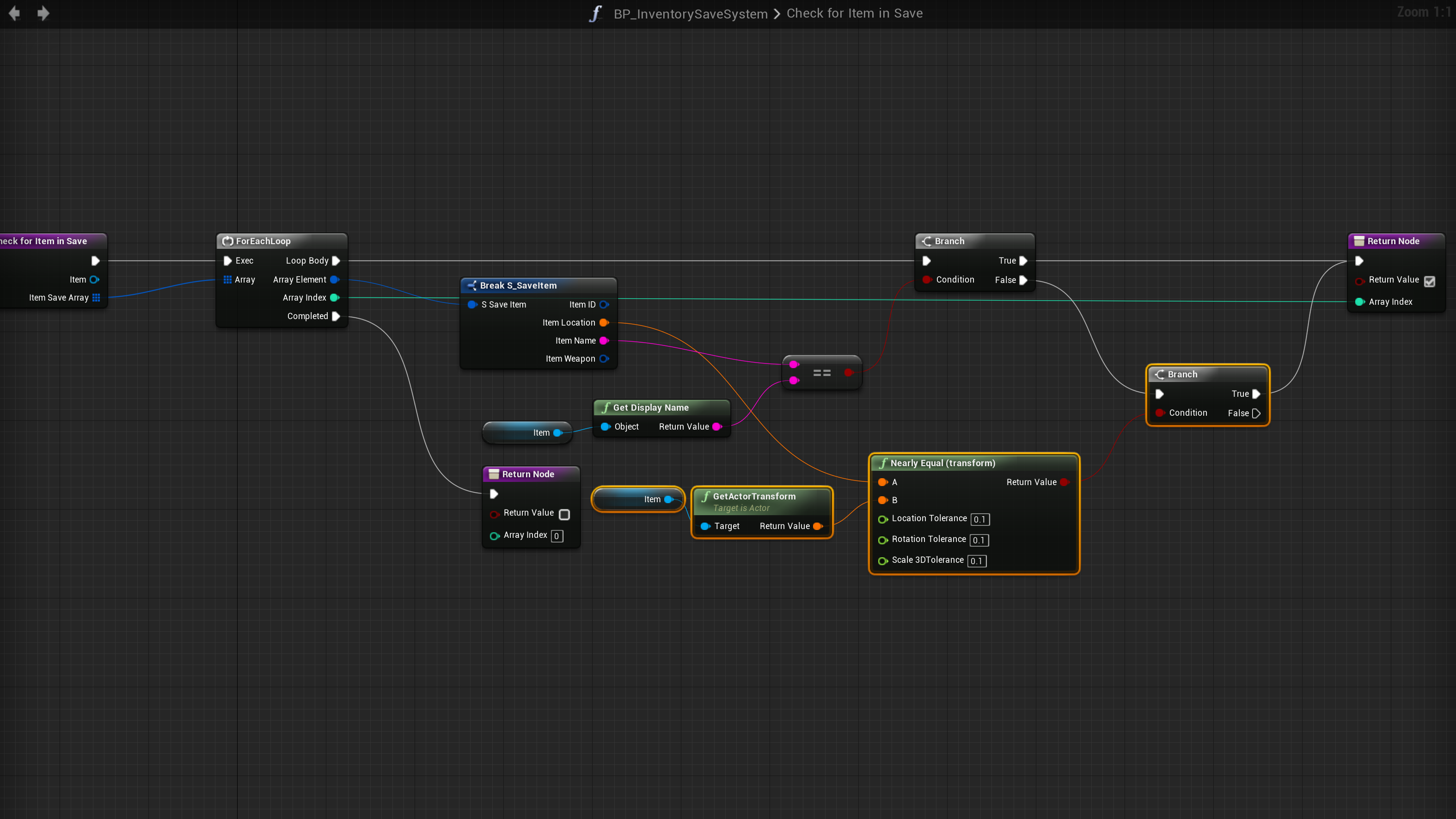Click the selected Branch node icon
Image resolution: width=1456 pixels, height=819 pixels.
tap(1159, 375)
